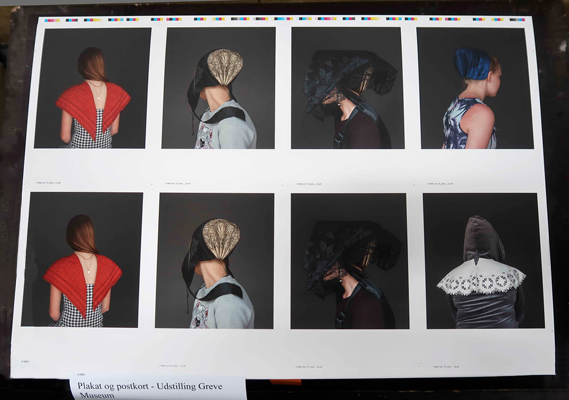Click the small print beneath the grey hood photo
The image size is (569, 400).
point(446,367)
